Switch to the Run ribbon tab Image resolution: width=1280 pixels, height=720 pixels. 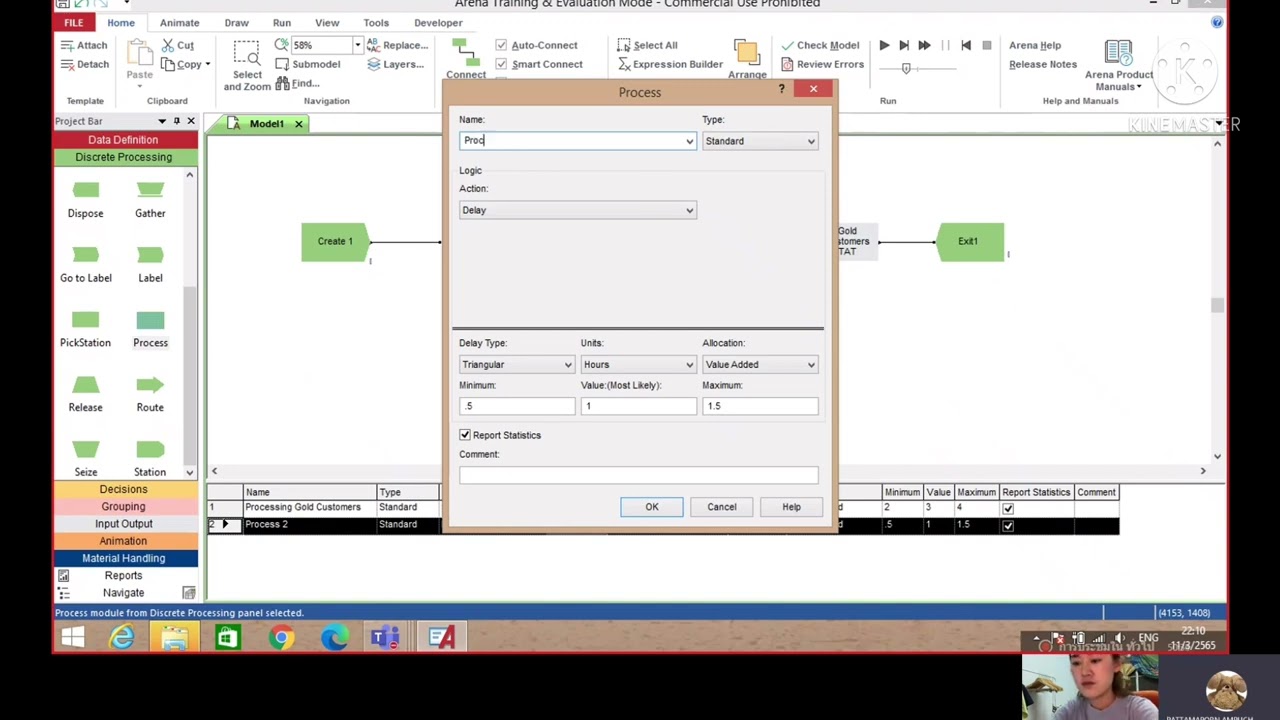pyautogui.click(x=282, y=23)
